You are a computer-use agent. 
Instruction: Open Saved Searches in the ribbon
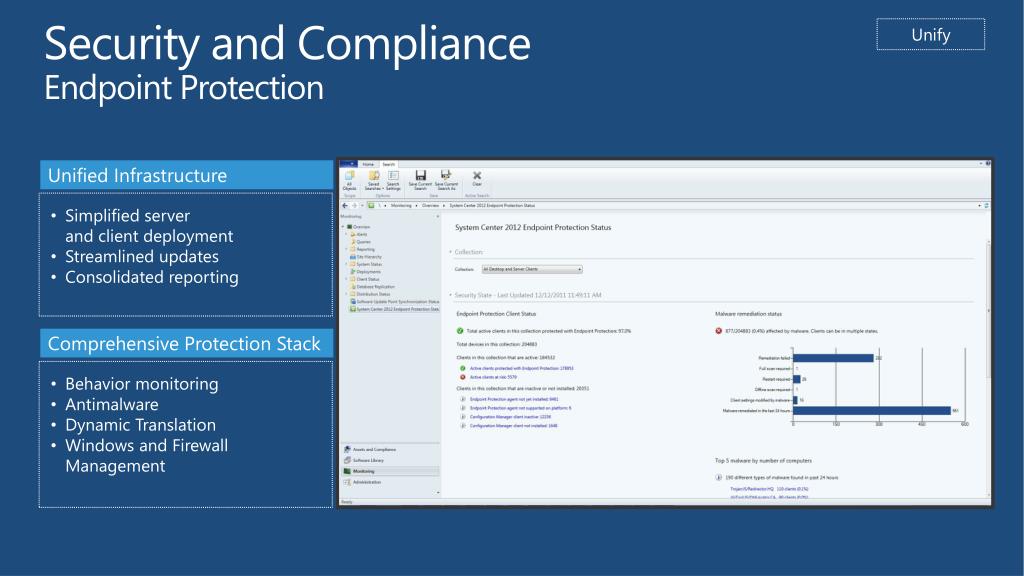374,180
